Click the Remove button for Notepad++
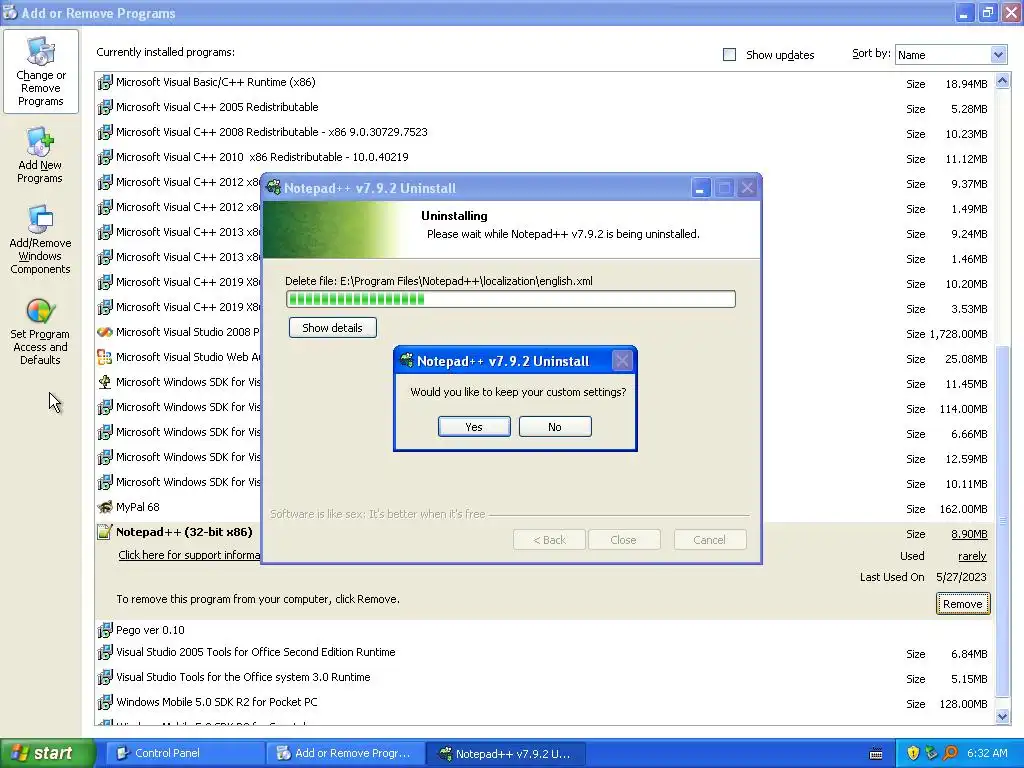This screenshot has width=1024, height=768. pyautogui.click(x=963, y=604)
